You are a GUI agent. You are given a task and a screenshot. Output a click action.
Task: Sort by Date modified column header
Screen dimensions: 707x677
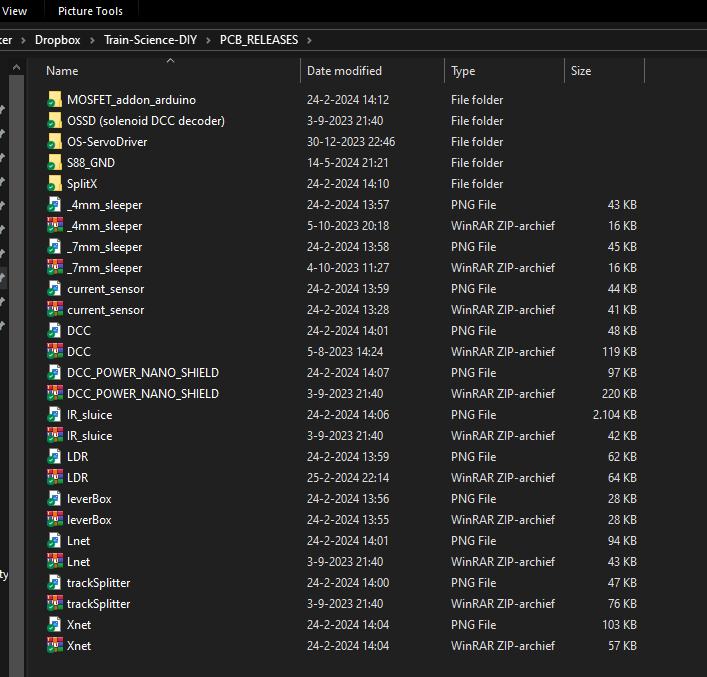(x=344, y=71)
